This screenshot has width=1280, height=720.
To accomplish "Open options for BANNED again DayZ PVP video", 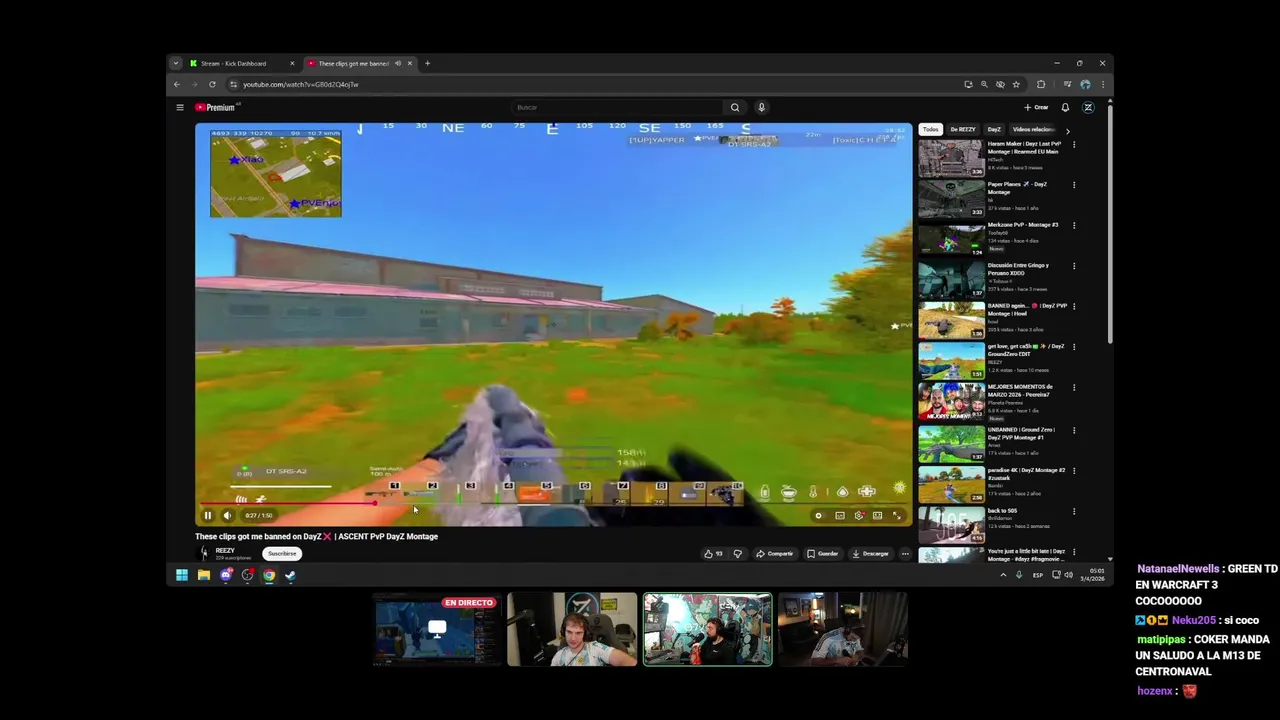I will tap(1074, 307).
